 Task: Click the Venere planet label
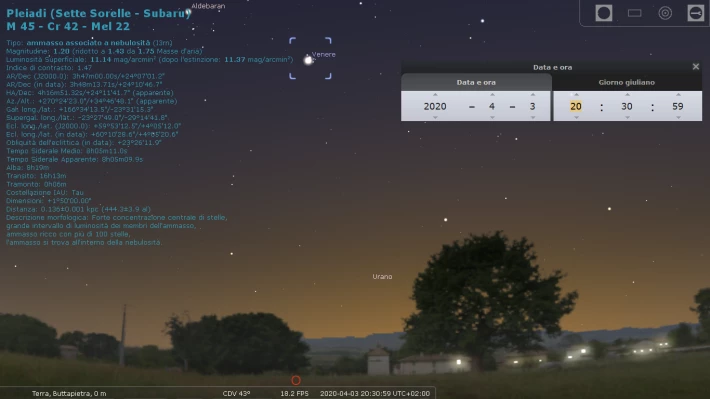click(324, 54)
